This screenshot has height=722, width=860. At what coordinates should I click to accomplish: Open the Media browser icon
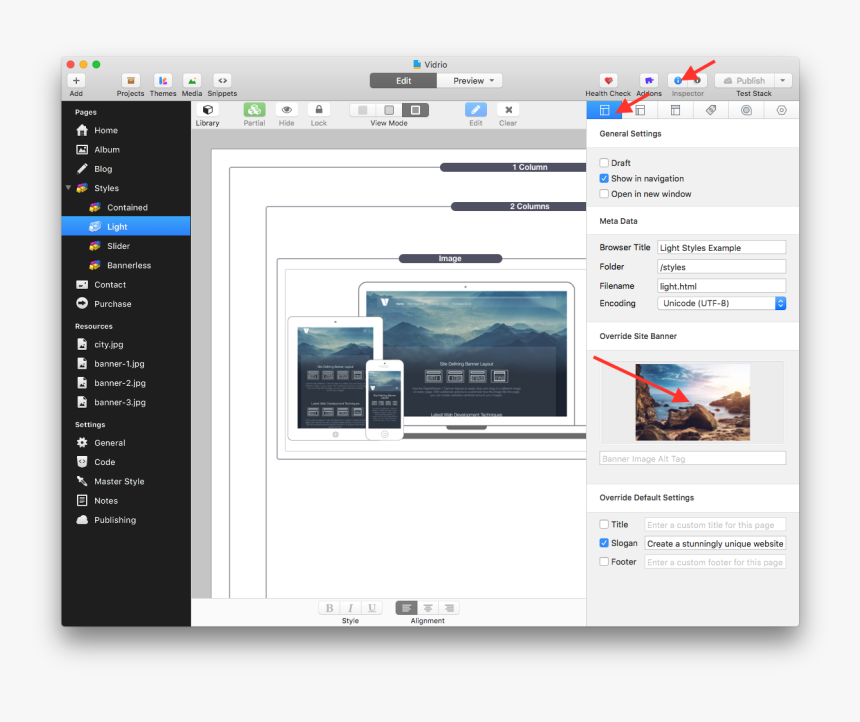[x=192, y=81]
